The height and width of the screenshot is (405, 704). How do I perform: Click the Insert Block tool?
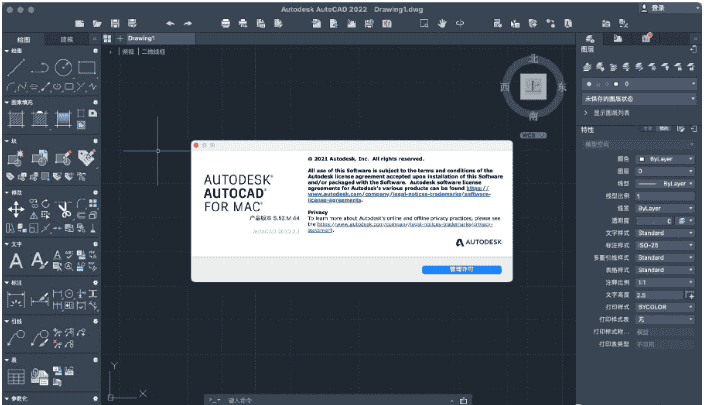click(40, 158)
